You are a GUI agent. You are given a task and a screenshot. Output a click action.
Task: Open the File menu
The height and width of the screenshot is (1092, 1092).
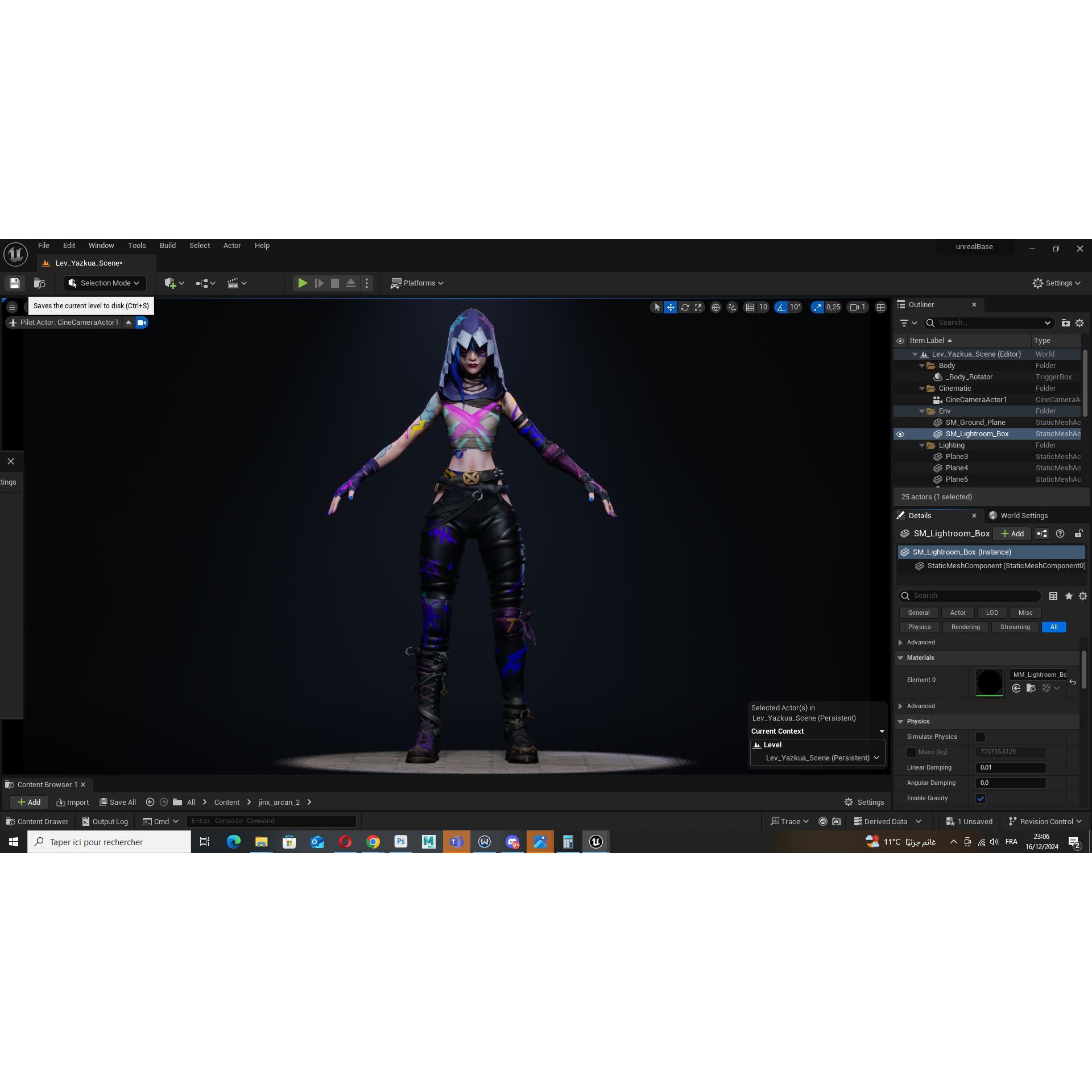click(x=44, y=246)
